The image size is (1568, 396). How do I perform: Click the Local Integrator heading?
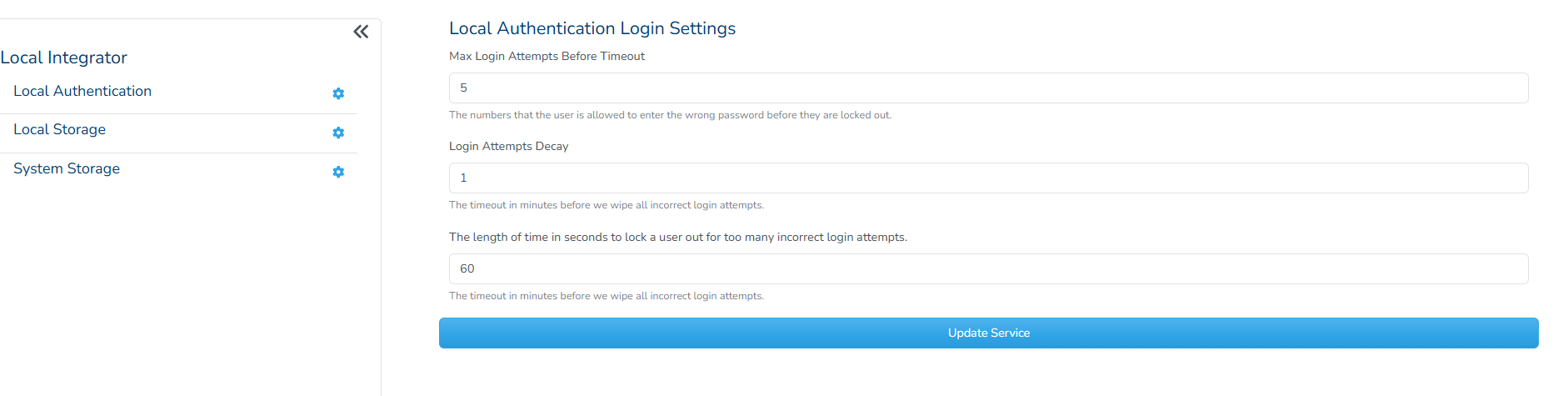coord(64,58)
